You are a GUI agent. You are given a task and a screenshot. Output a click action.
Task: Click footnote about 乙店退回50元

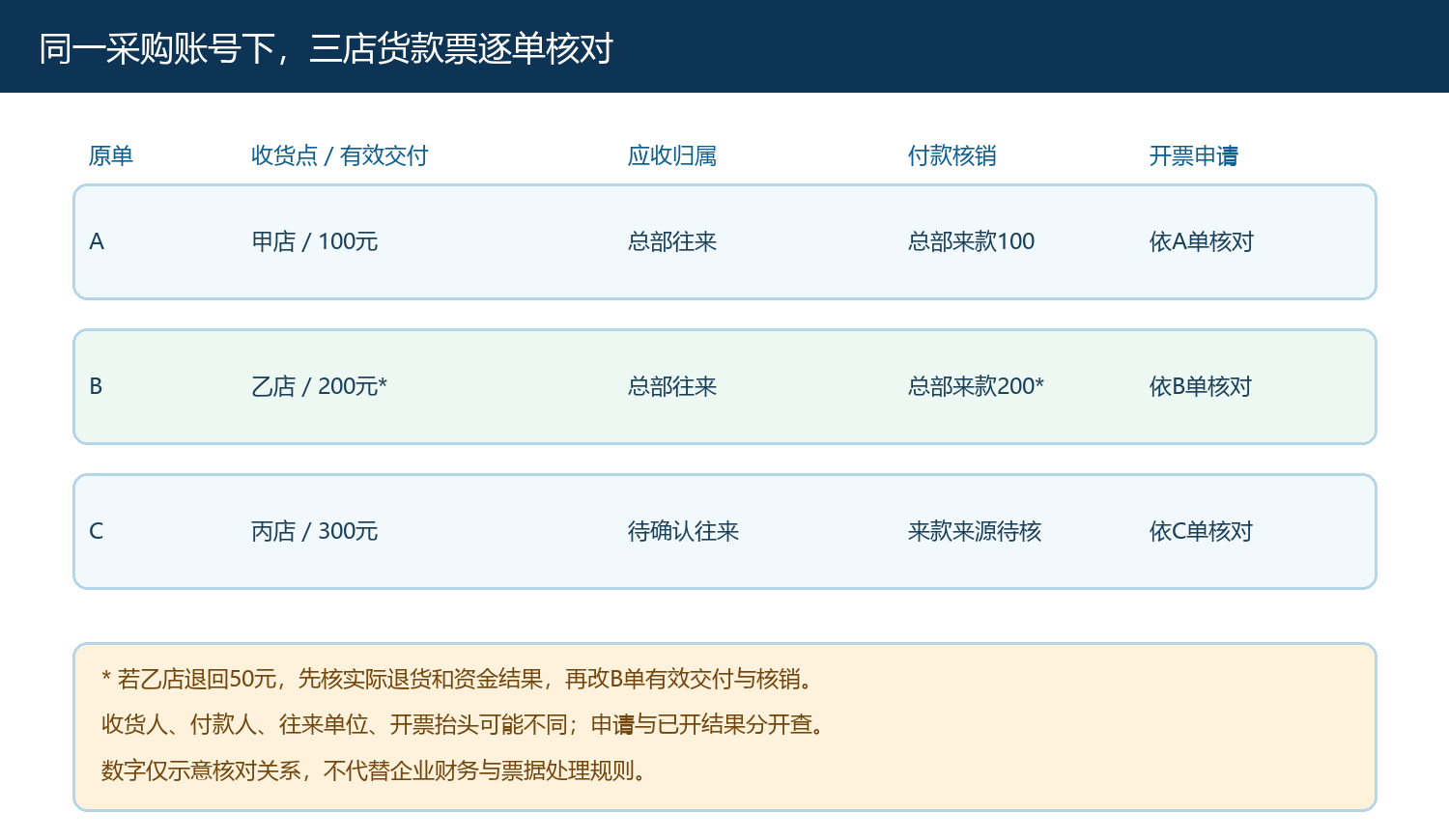tap(461, 679)
